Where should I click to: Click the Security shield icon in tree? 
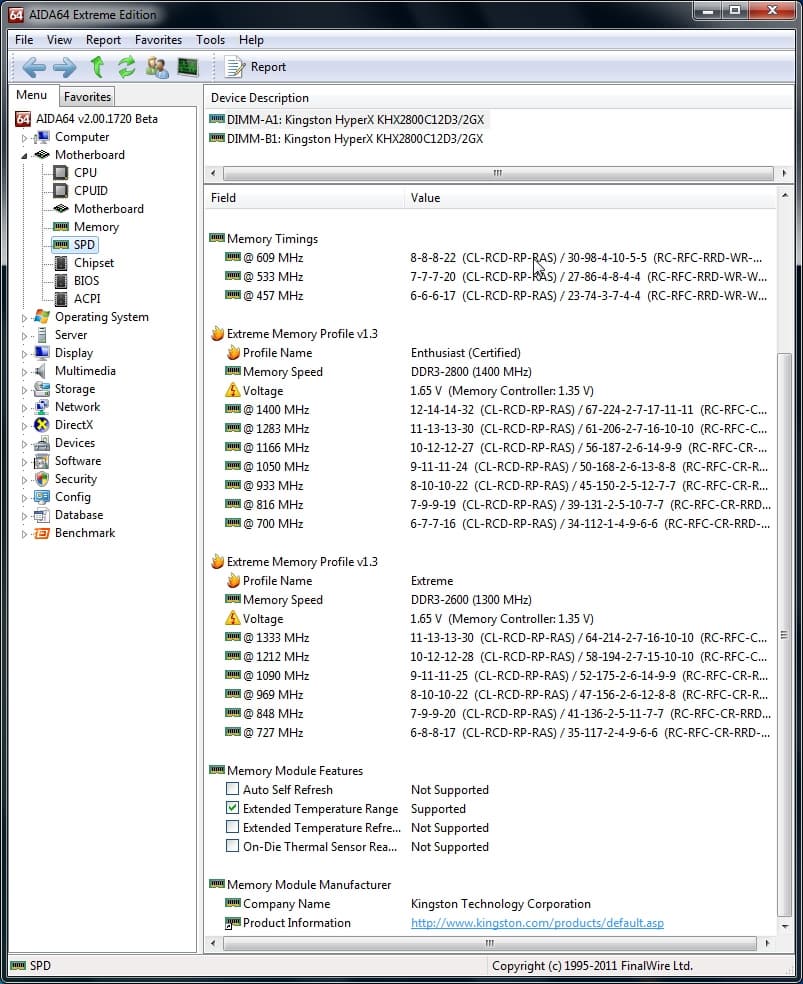click(42, 479)
